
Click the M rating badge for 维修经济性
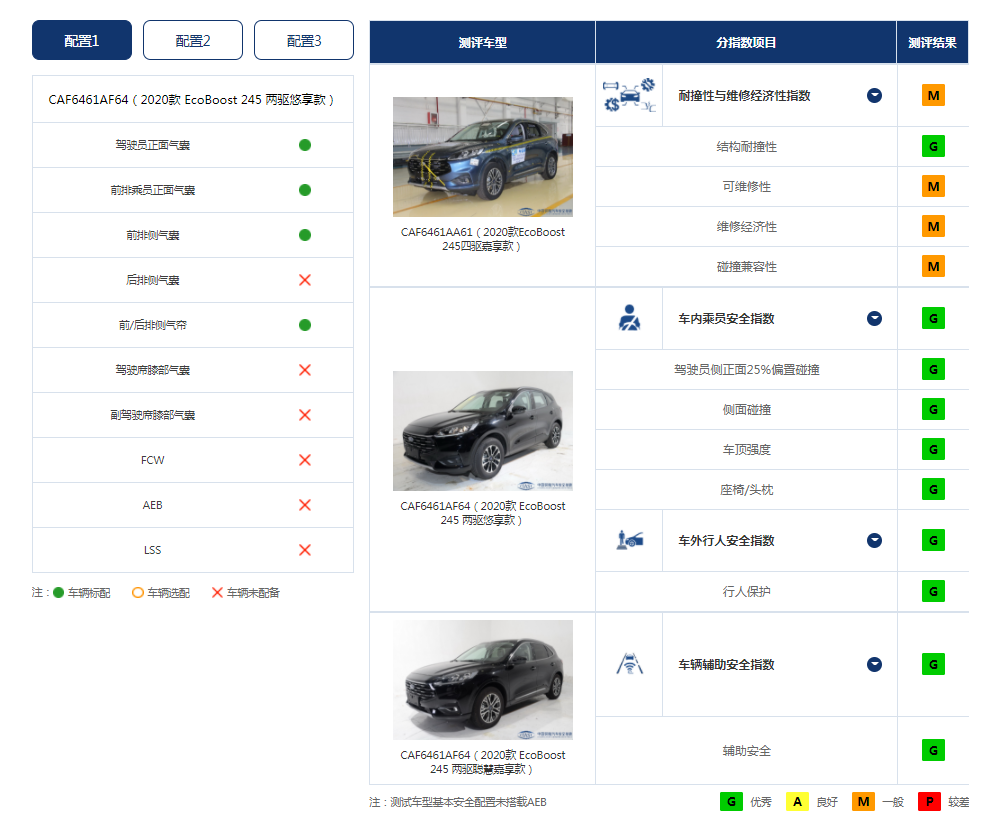click(933, 226)
